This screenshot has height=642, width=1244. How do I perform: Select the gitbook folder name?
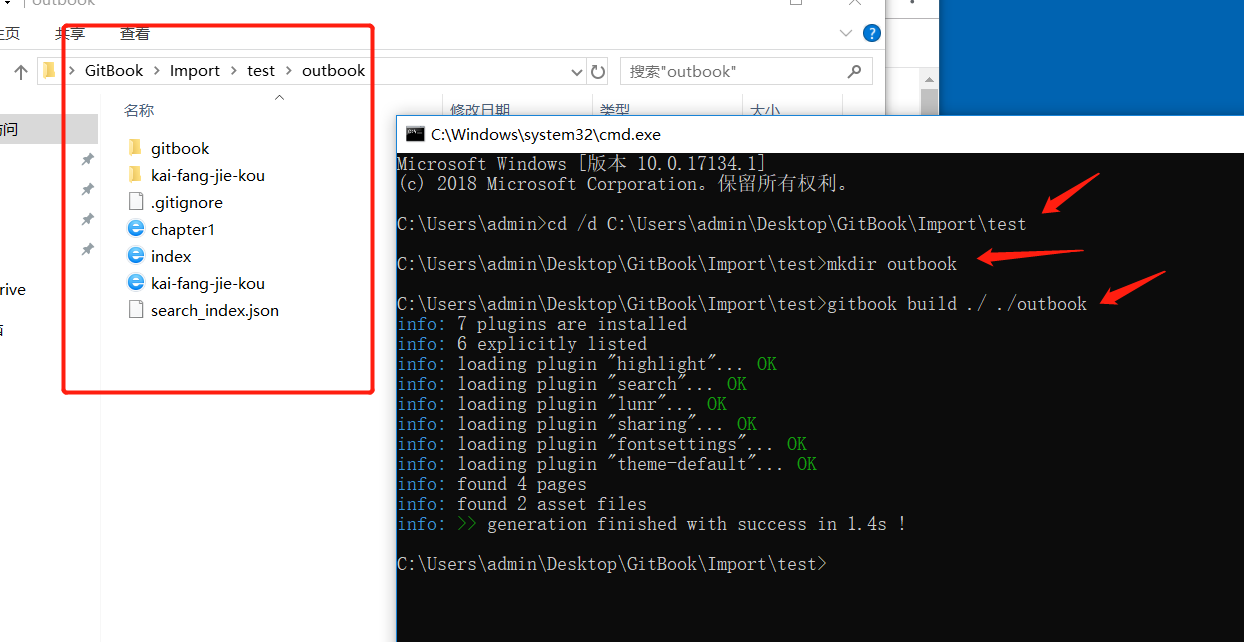click(x=180, y=148)
